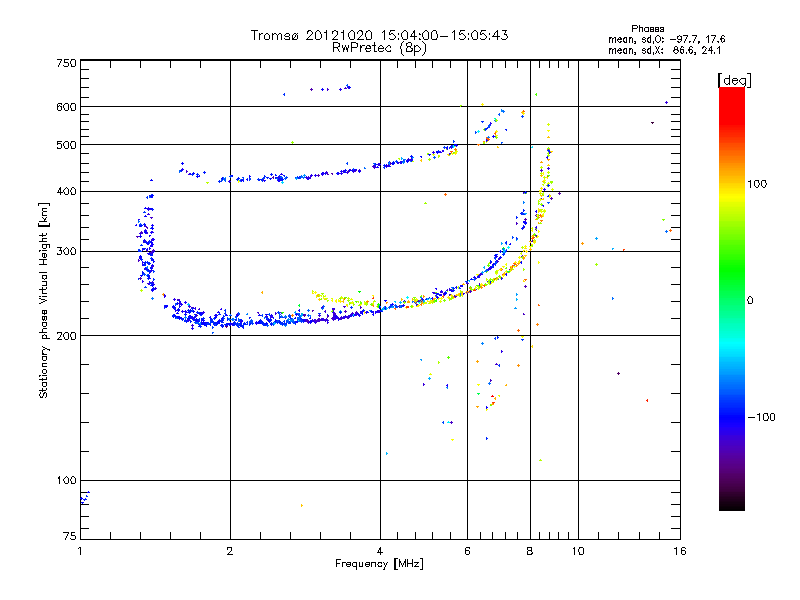The width and height of the screenshot is (800, 600).
Task: Click the x-axis label 10
Action: tap(578, 551)
